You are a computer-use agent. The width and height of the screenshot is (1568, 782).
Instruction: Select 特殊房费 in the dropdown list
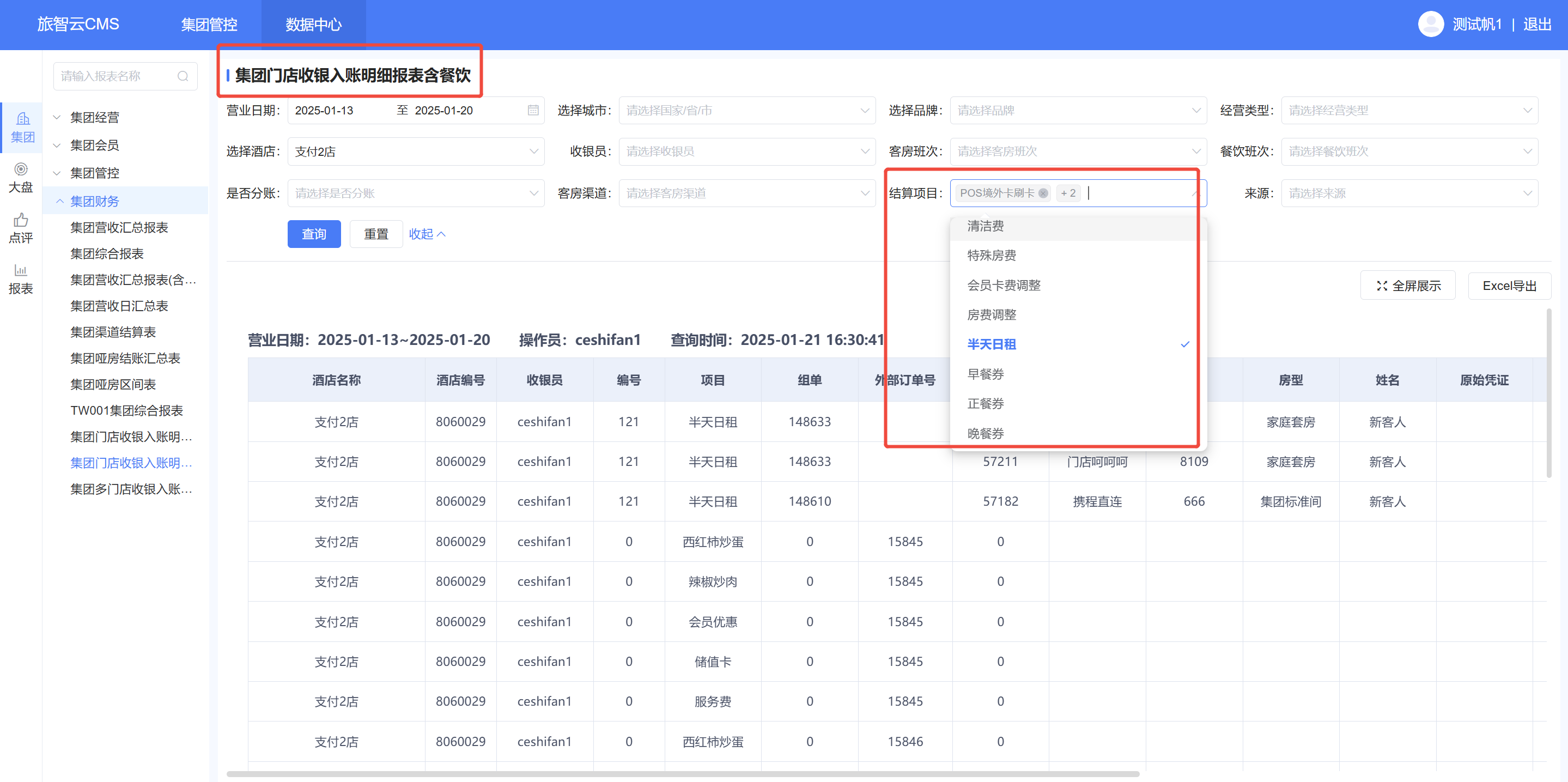click(x=1078, y=255)
